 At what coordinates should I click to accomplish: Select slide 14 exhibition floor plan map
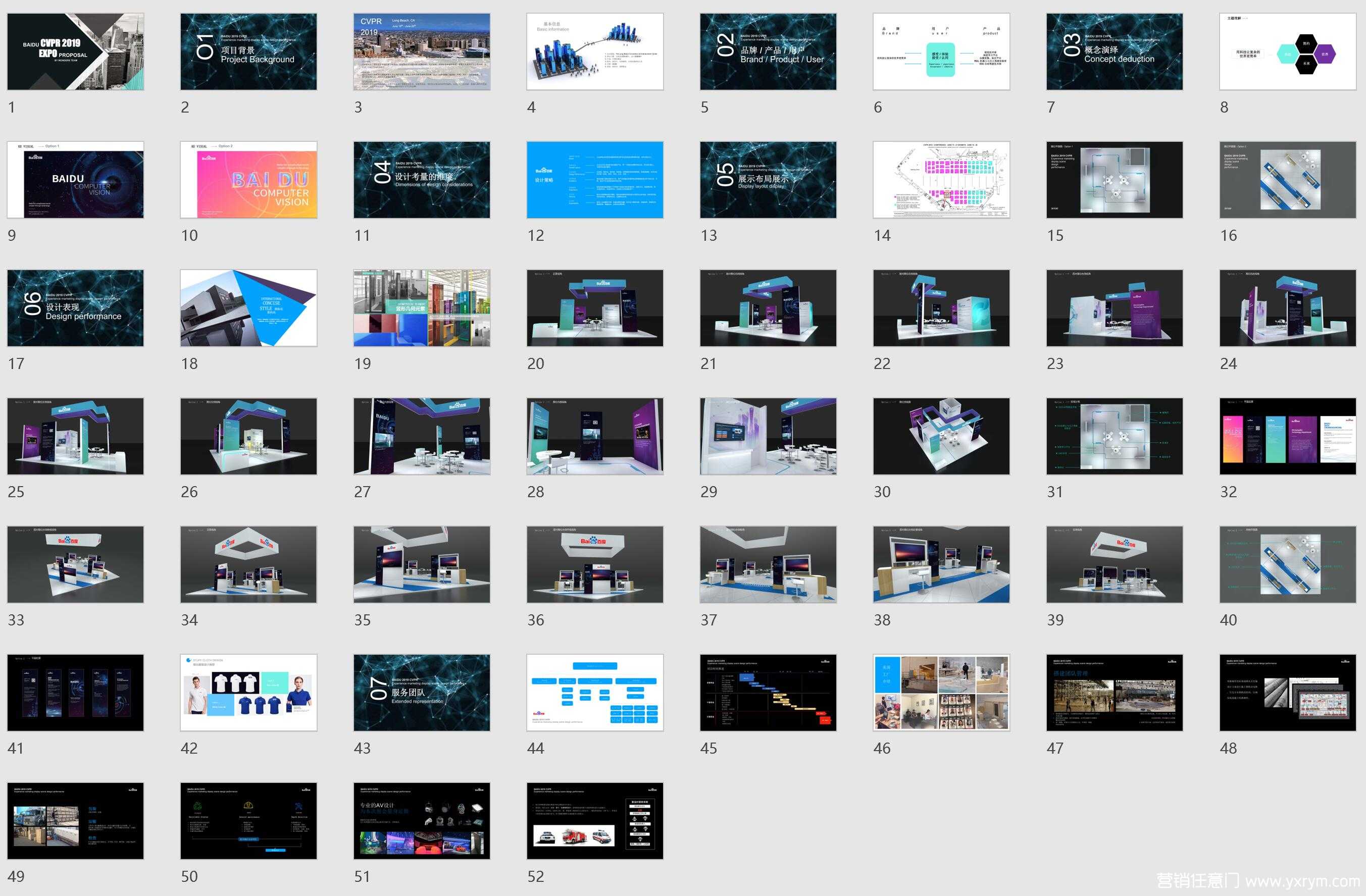point(941,180)
